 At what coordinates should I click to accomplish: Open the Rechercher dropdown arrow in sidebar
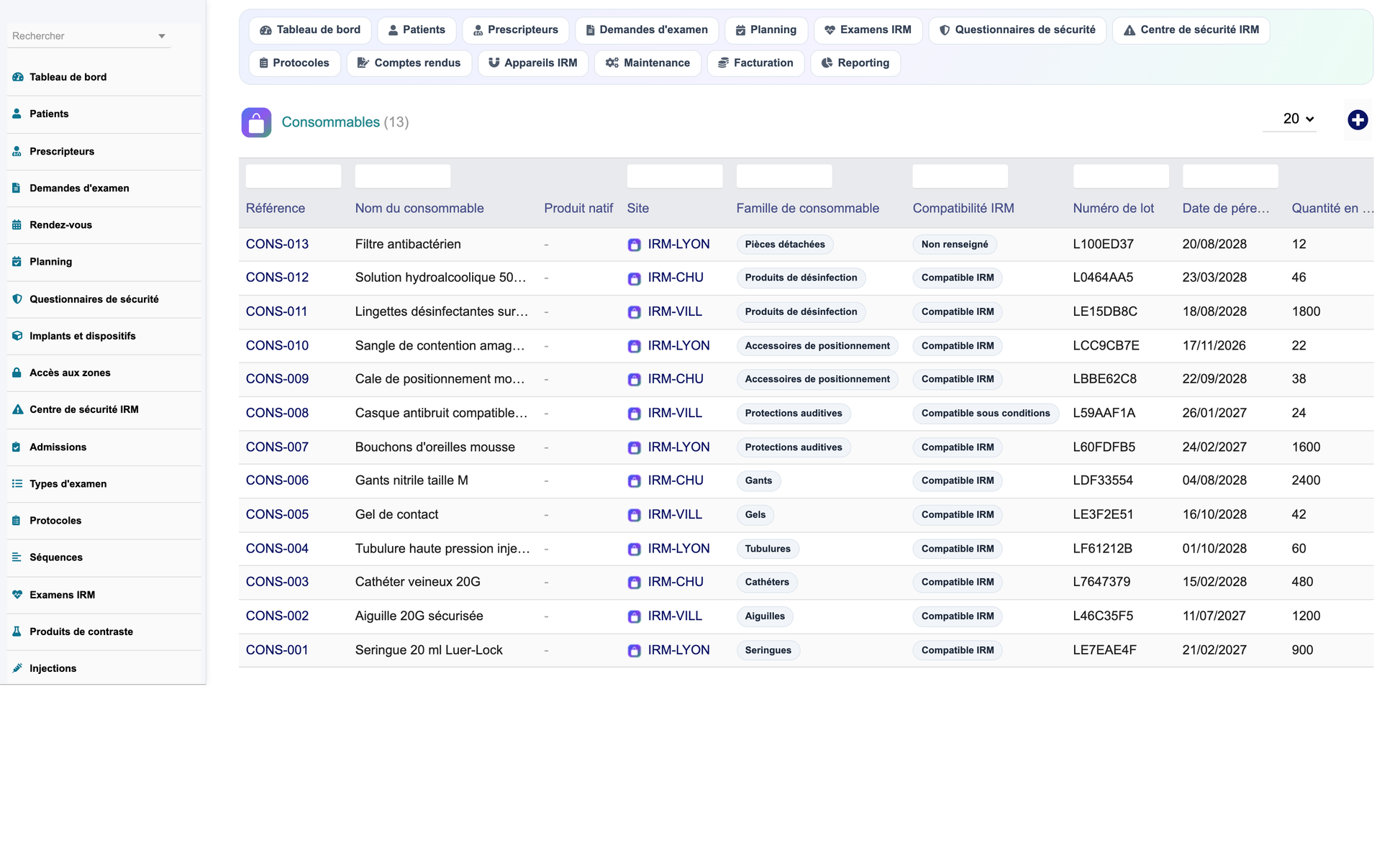[x=161, y=36]
